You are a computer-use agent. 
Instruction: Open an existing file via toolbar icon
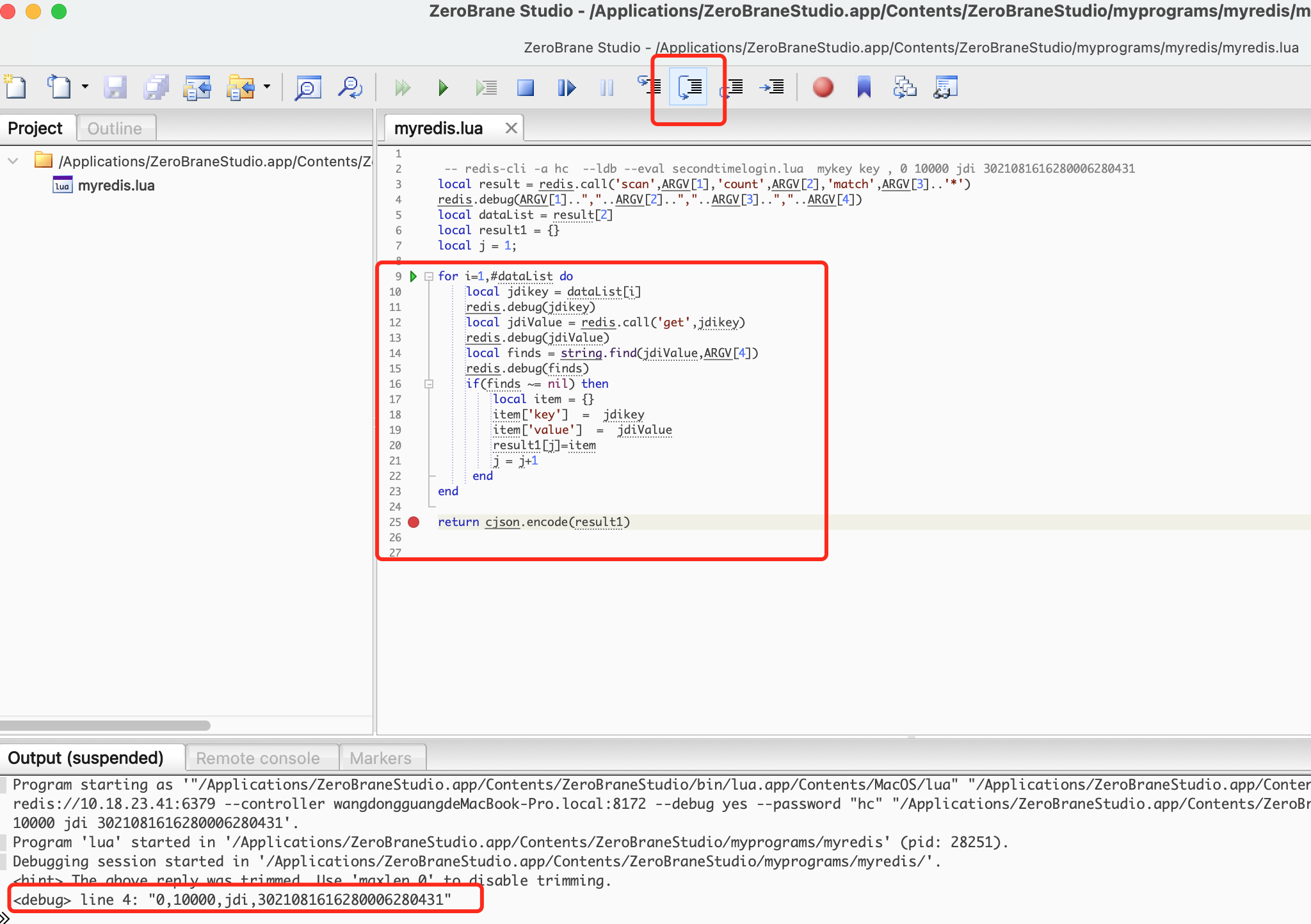click(x=60, y=86)
